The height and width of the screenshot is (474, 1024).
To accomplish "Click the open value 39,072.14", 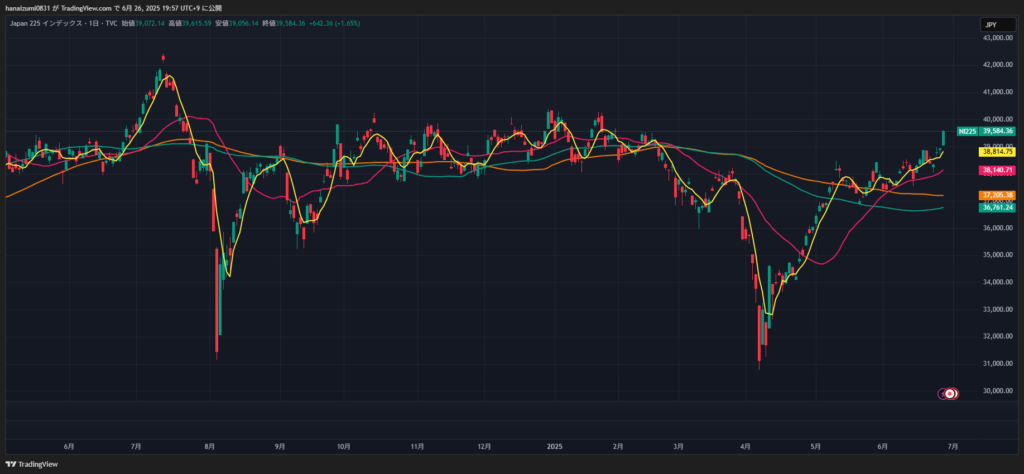I will coord(151,24).
